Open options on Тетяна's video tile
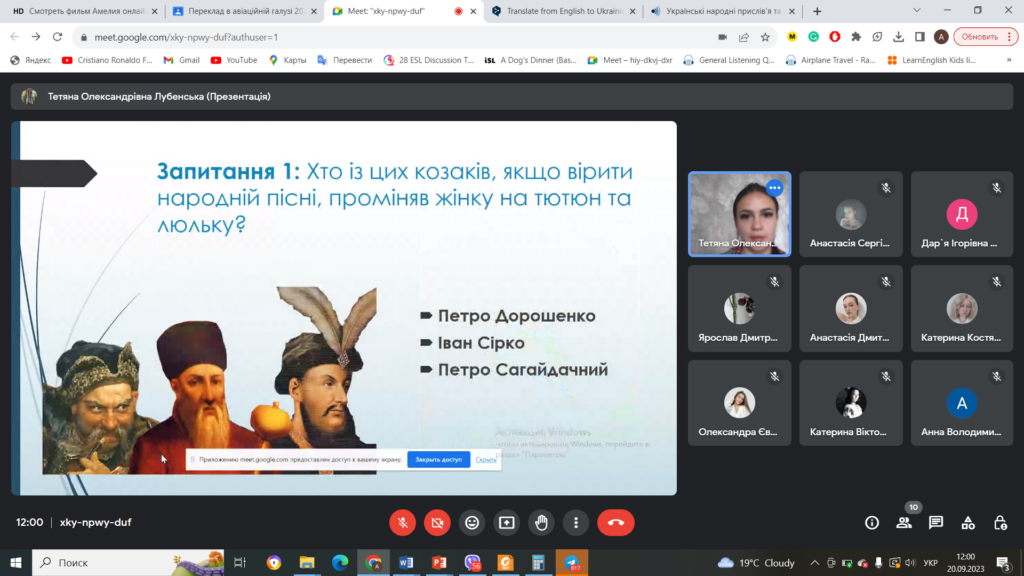Screen dimensions: 1024x576 774,188
